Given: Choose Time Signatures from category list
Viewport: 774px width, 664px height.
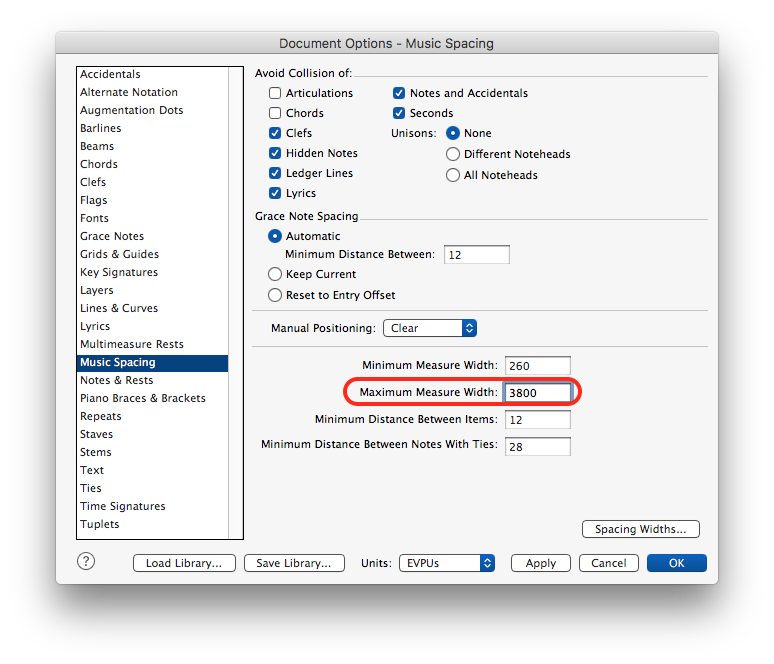Looking at the screenshot, I should pyautogui.click(x=123, y=506).
